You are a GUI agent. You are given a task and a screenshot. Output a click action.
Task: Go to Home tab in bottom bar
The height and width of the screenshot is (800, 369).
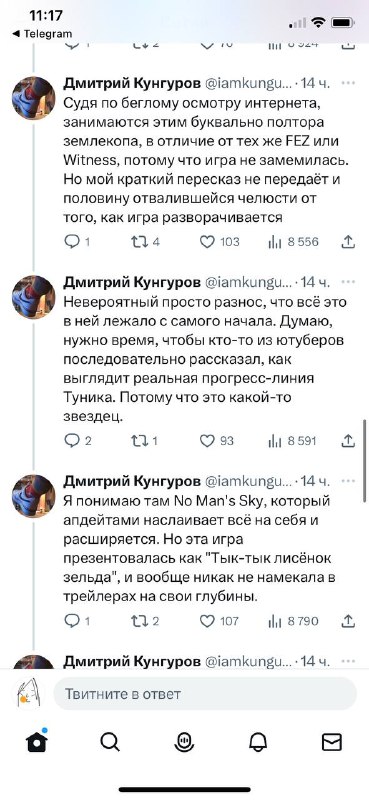(37, 741)
